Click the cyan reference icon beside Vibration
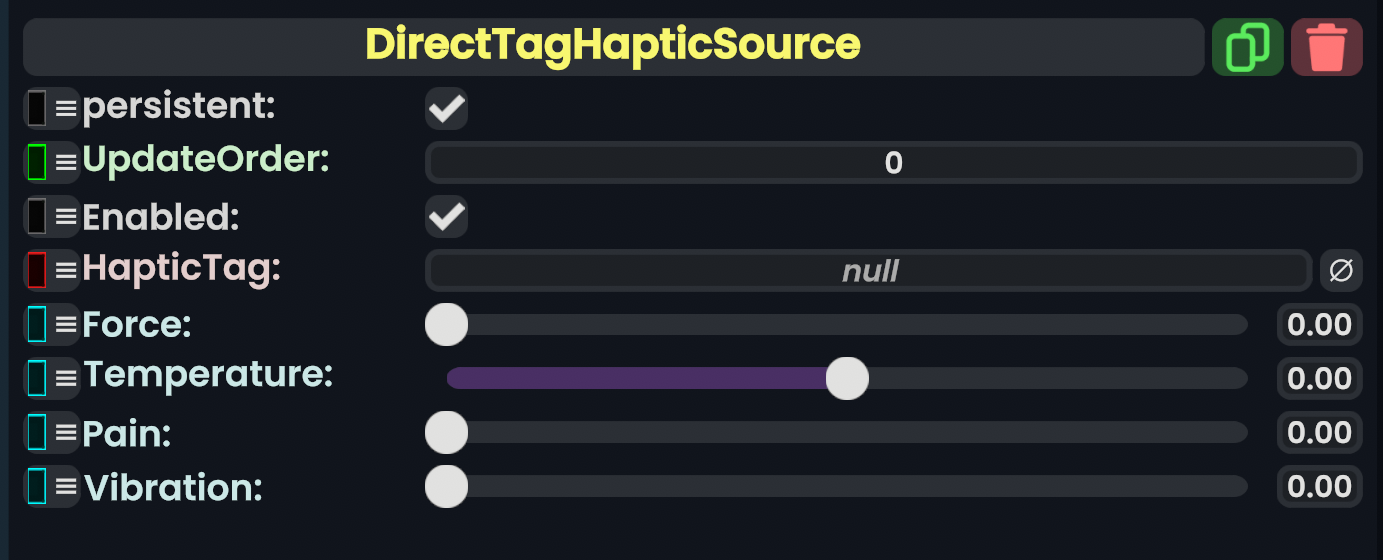Image resolution: width=1383 pixels, height=560 pixels. 37,486
